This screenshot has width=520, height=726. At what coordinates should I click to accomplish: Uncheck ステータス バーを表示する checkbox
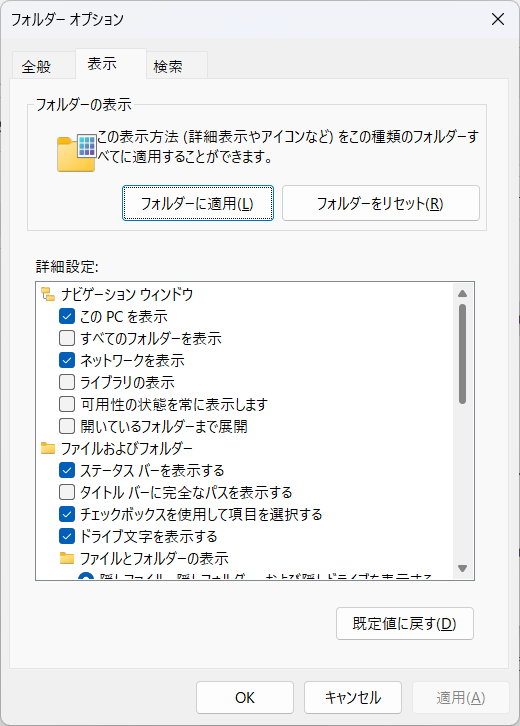[x=67, y=470]
